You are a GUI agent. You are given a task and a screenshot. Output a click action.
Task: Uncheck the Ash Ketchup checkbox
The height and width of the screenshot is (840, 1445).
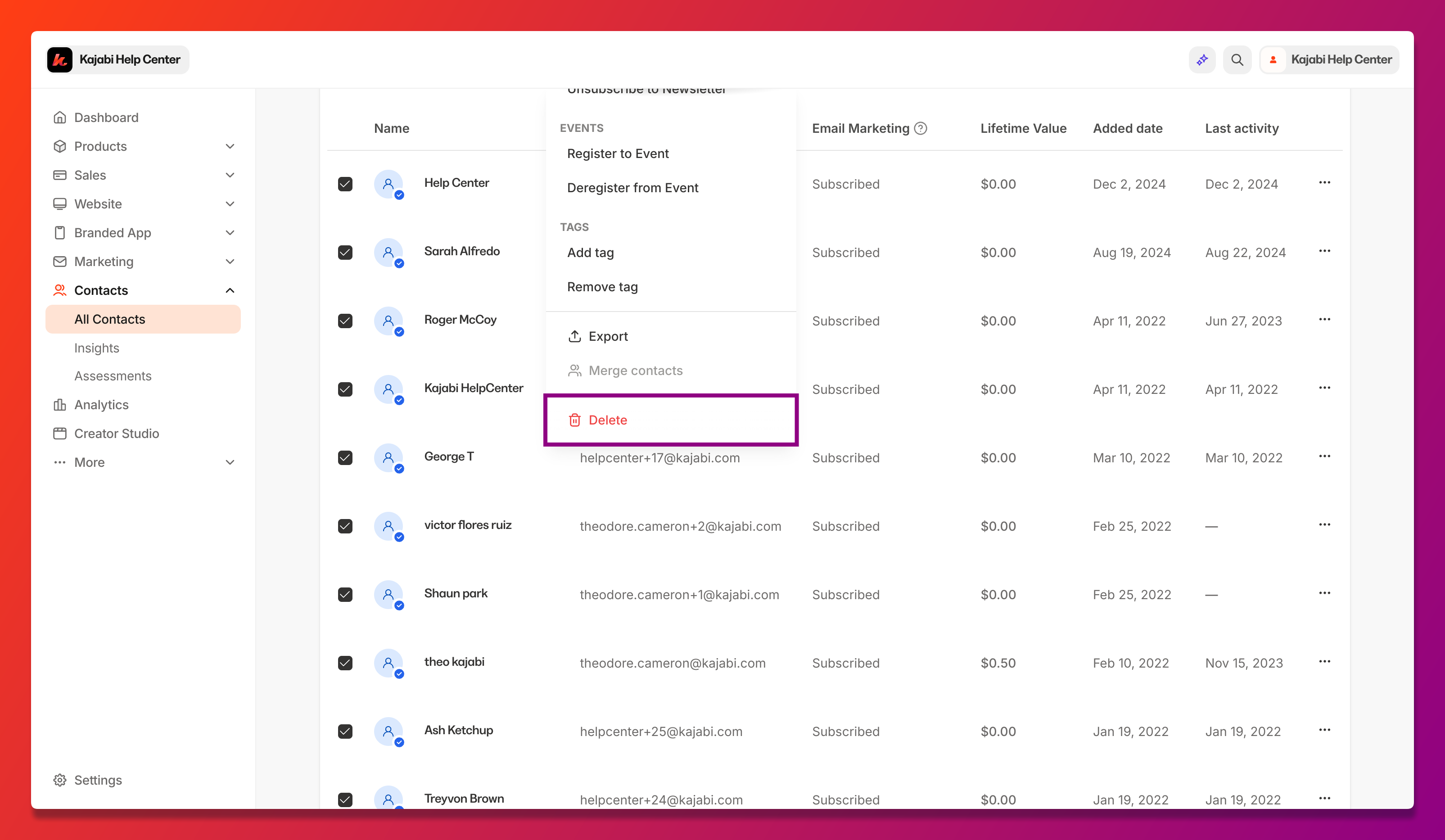[x=345, y=731]
